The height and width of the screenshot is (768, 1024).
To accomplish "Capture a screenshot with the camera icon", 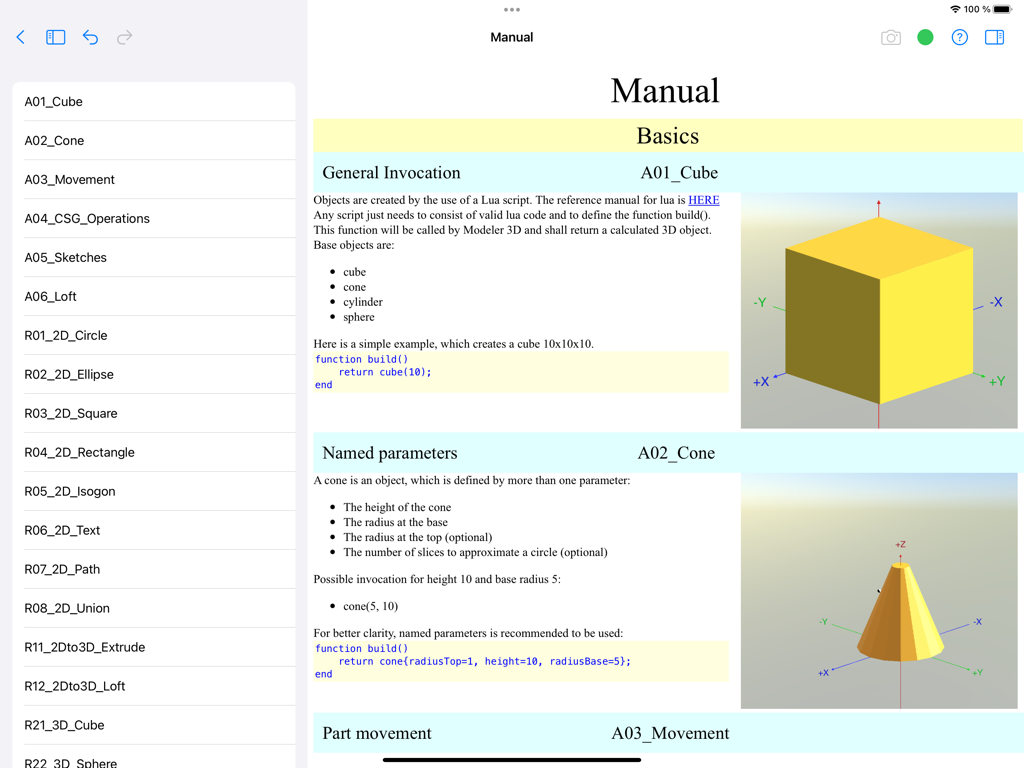I will pyautogui.click(x=890, y=37).
